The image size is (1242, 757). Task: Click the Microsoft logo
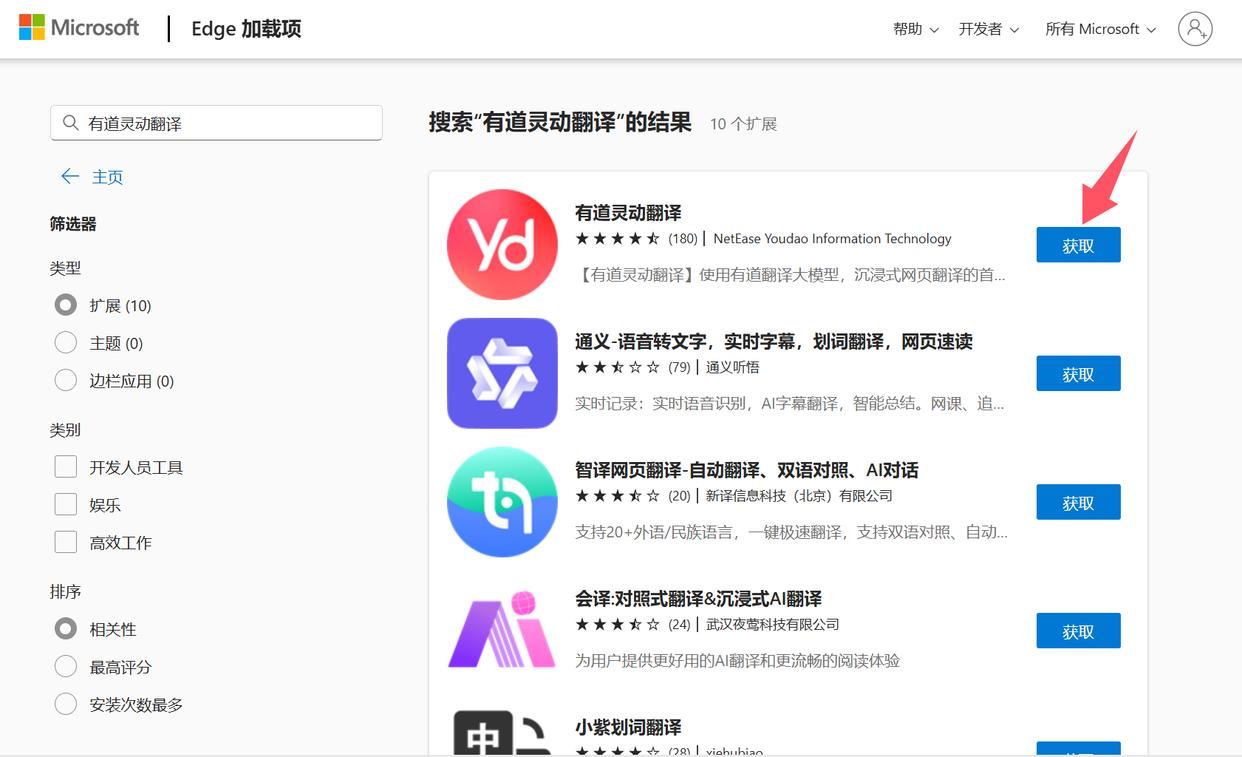point(79,28)
